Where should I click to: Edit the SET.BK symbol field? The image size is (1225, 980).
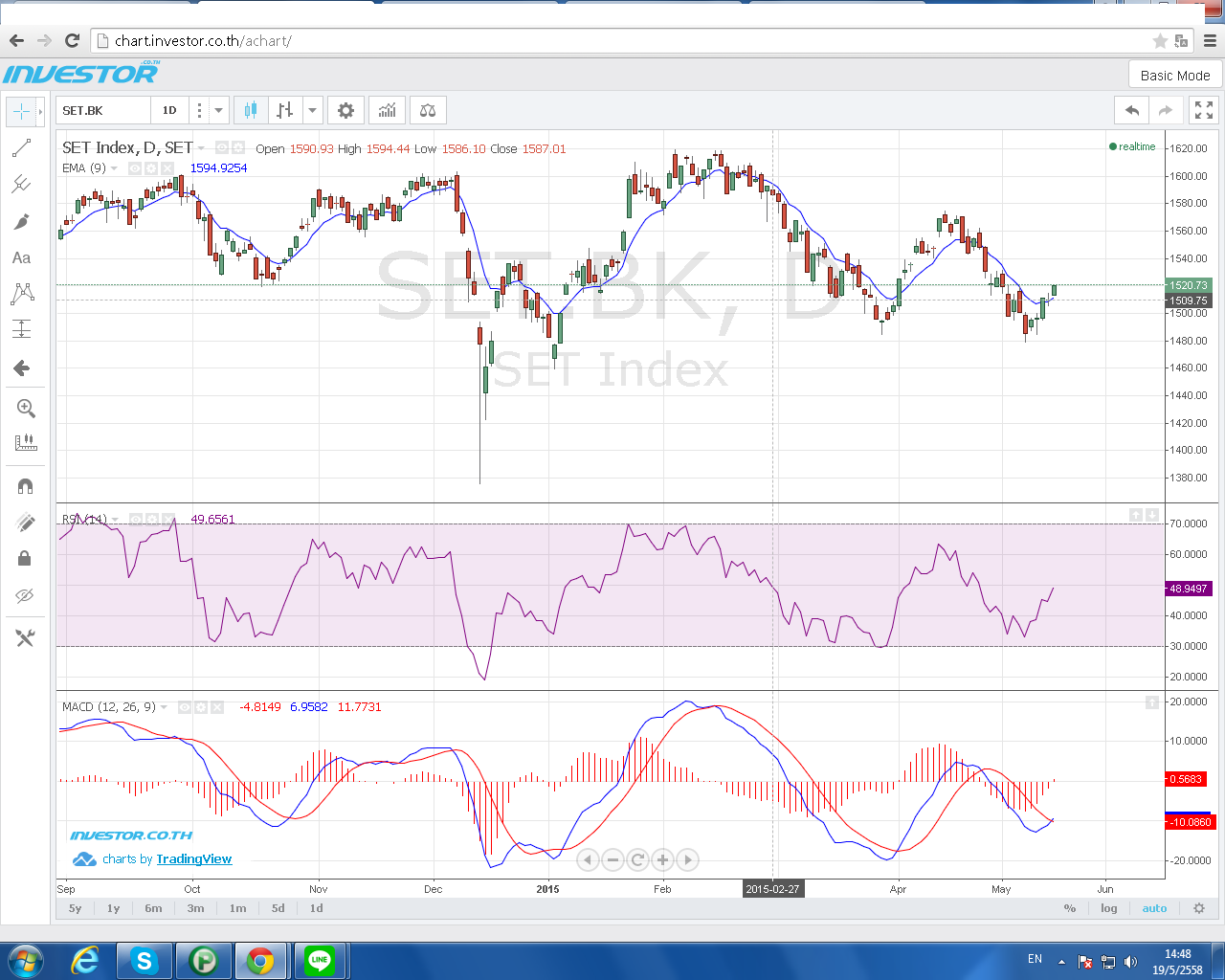coord(103,111)
